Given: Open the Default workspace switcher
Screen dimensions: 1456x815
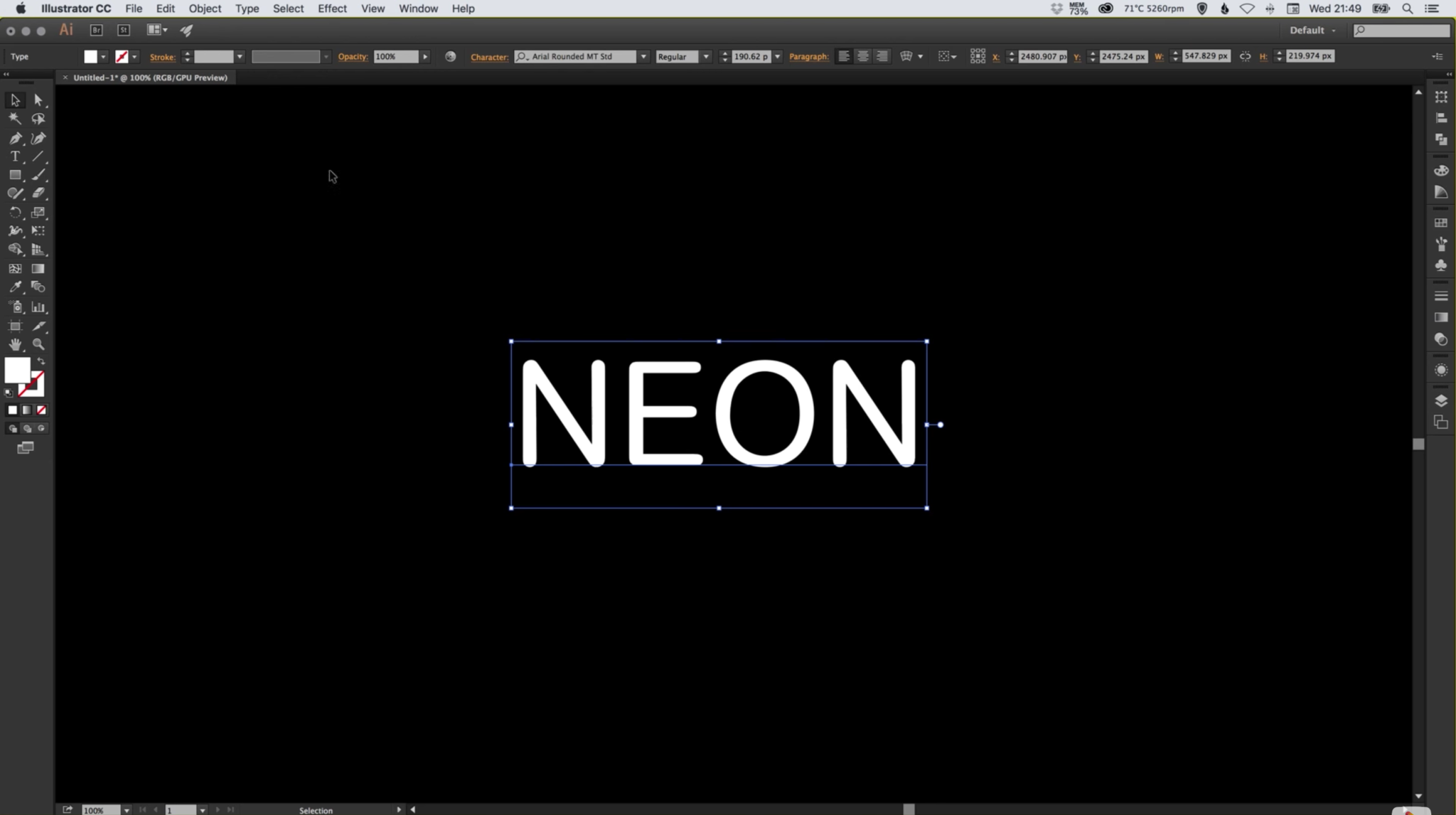Looking at the screenshot, I should [1312, 30].
